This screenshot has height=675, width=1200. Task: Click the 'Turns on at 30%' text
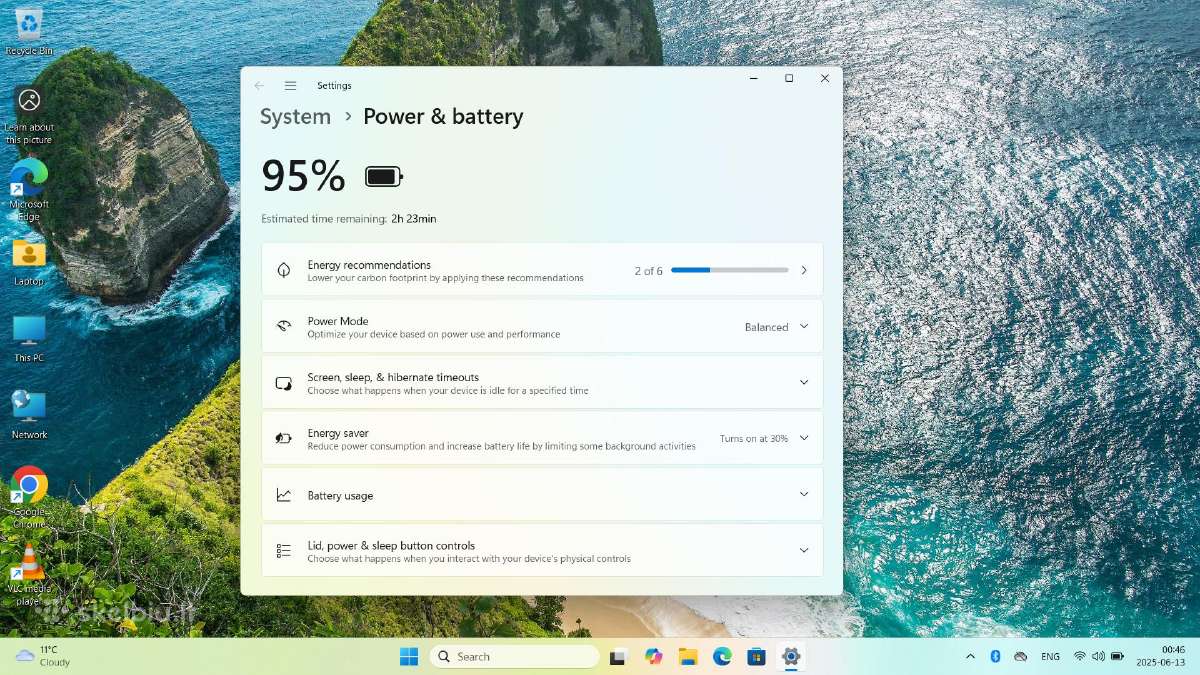[754, 439]
